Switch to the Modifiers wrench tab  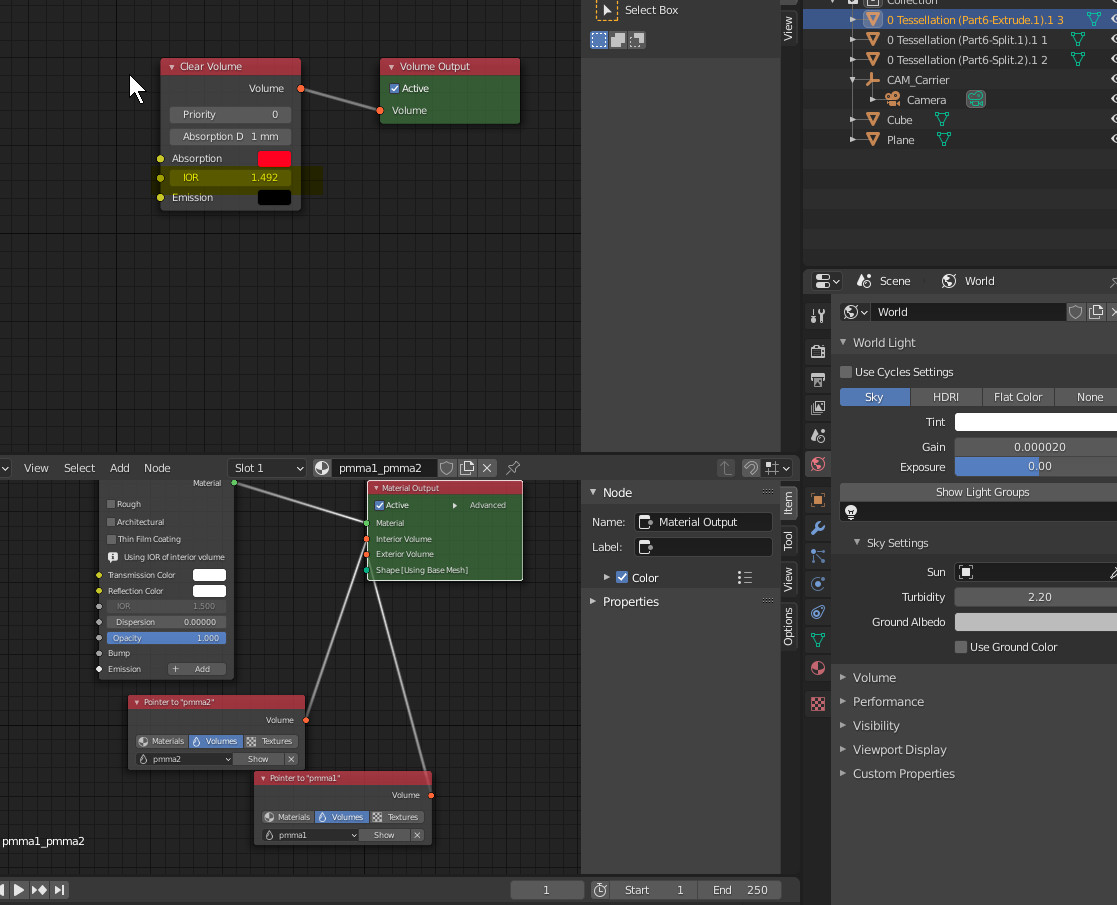coord(818,528)
